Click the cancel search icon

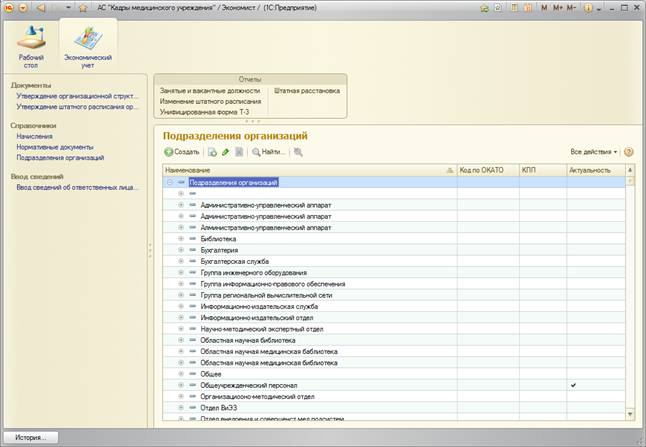pyautogui.click(x=299, y=152)
